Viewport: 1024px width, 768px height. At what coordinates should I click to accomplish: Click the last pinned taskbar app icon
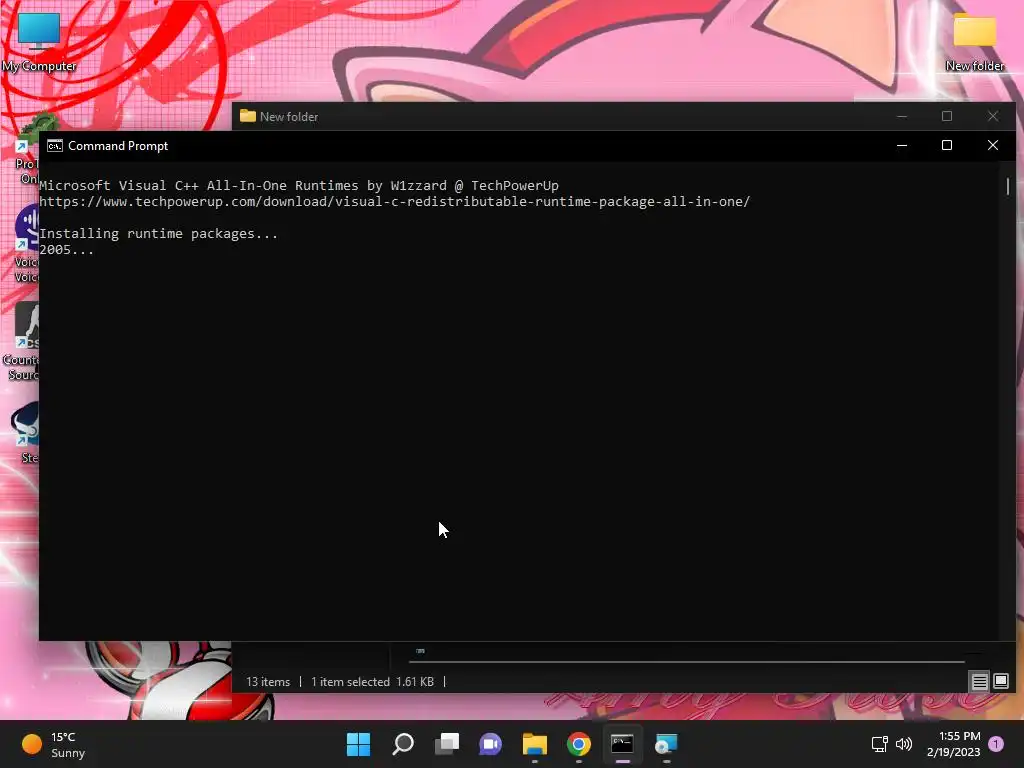click(x=666, y=744)
